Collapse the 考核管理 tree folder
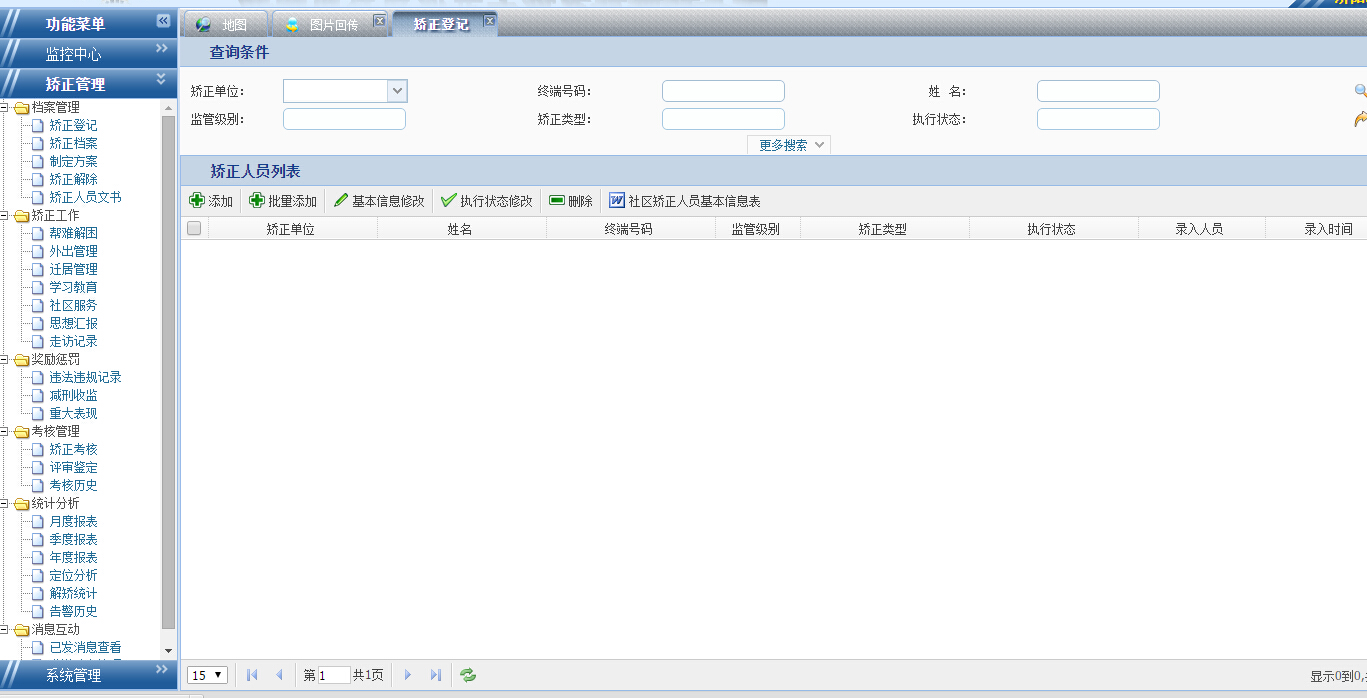Screen dimensions: 1367x698 tap(5, 431)
